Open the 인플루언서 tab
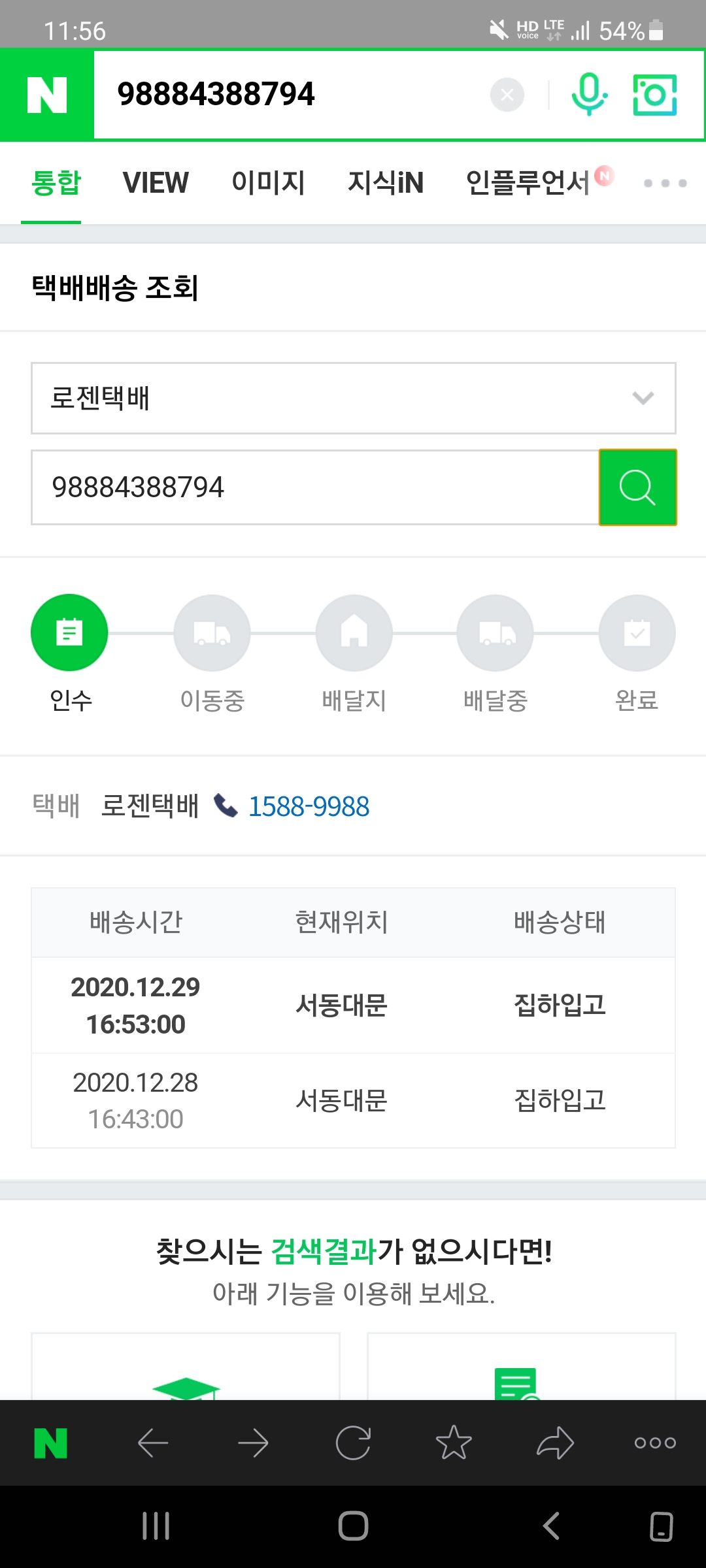Screen dimensions: 706x1568 pos(528,183)
